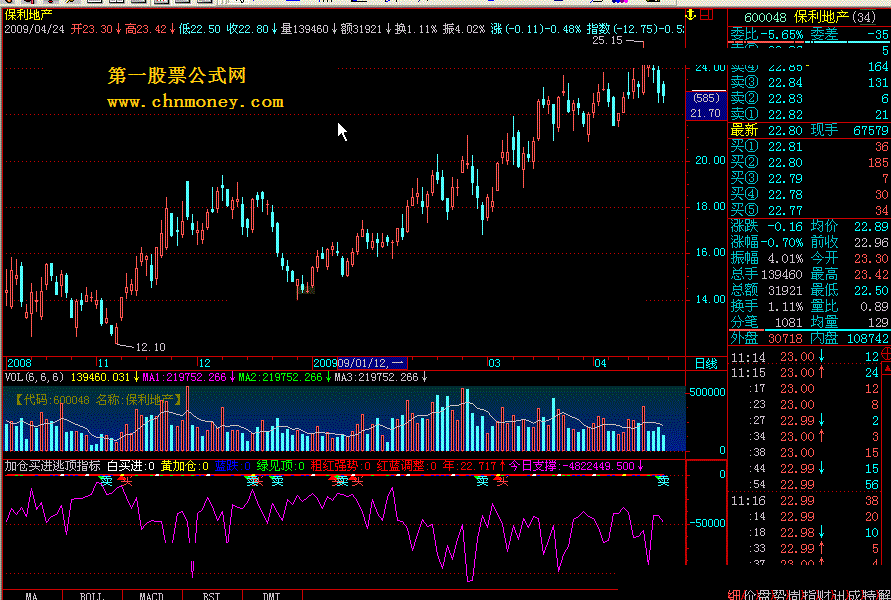
Task: Click the 前收 22.96 value
Action: pos(850,243)
